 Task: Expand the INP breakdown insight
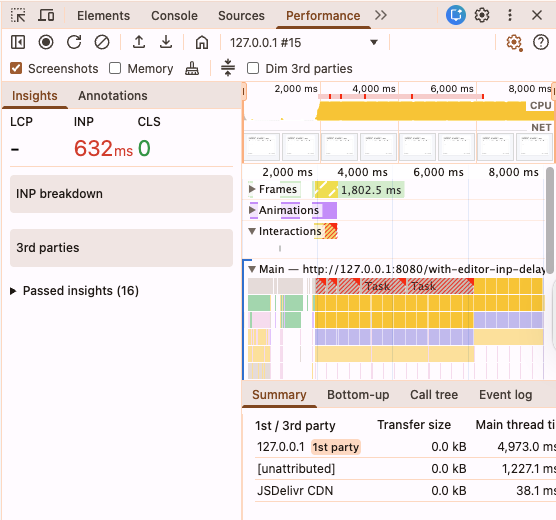[x=121, y=194]
